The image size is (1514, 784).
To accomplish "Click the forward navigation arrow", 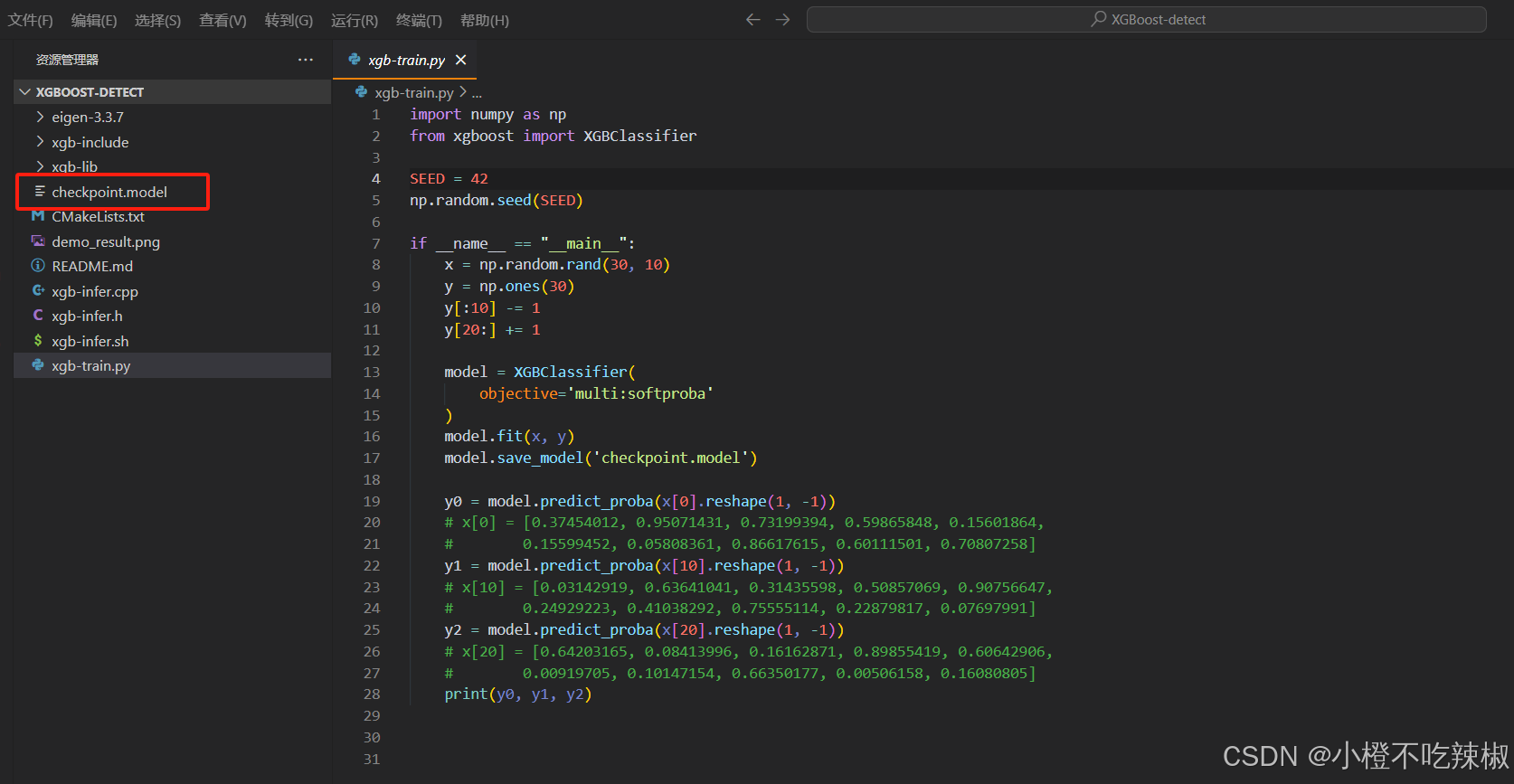I will point(783,20).
